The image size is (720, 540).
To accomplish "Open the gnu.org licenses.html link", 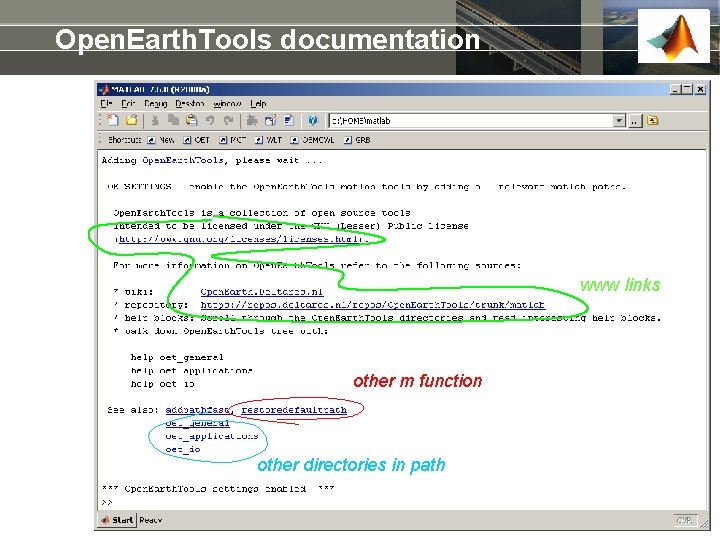I will [241, 239].
